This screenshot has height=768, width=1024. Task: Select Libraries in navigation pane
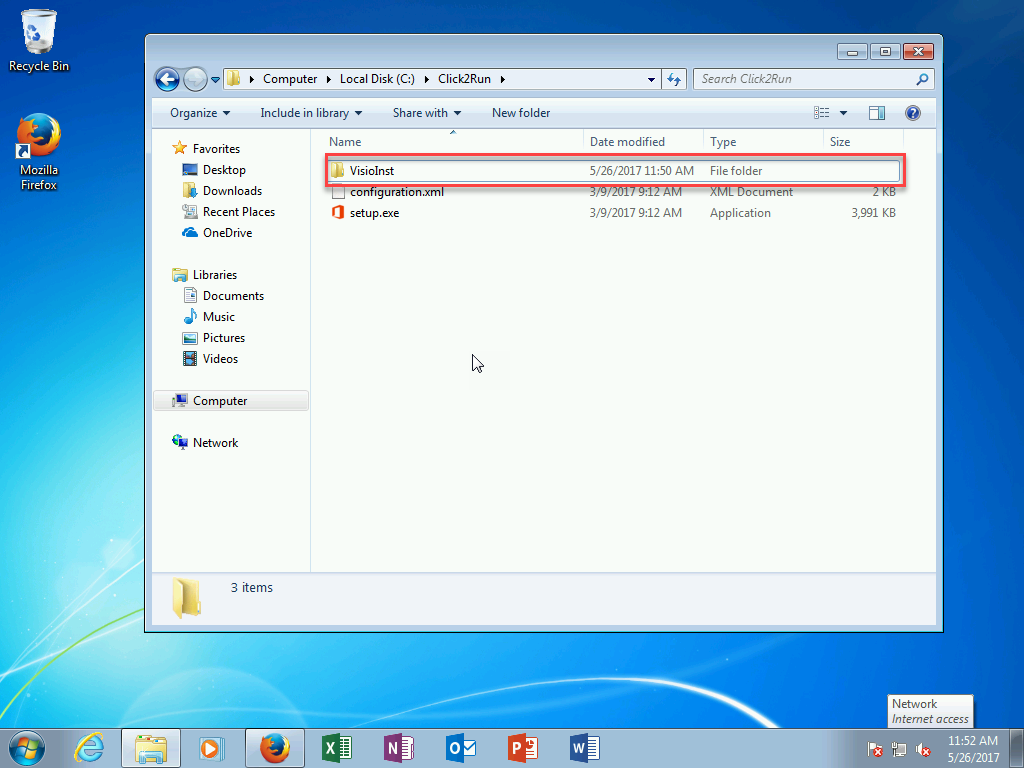point(215,275)
